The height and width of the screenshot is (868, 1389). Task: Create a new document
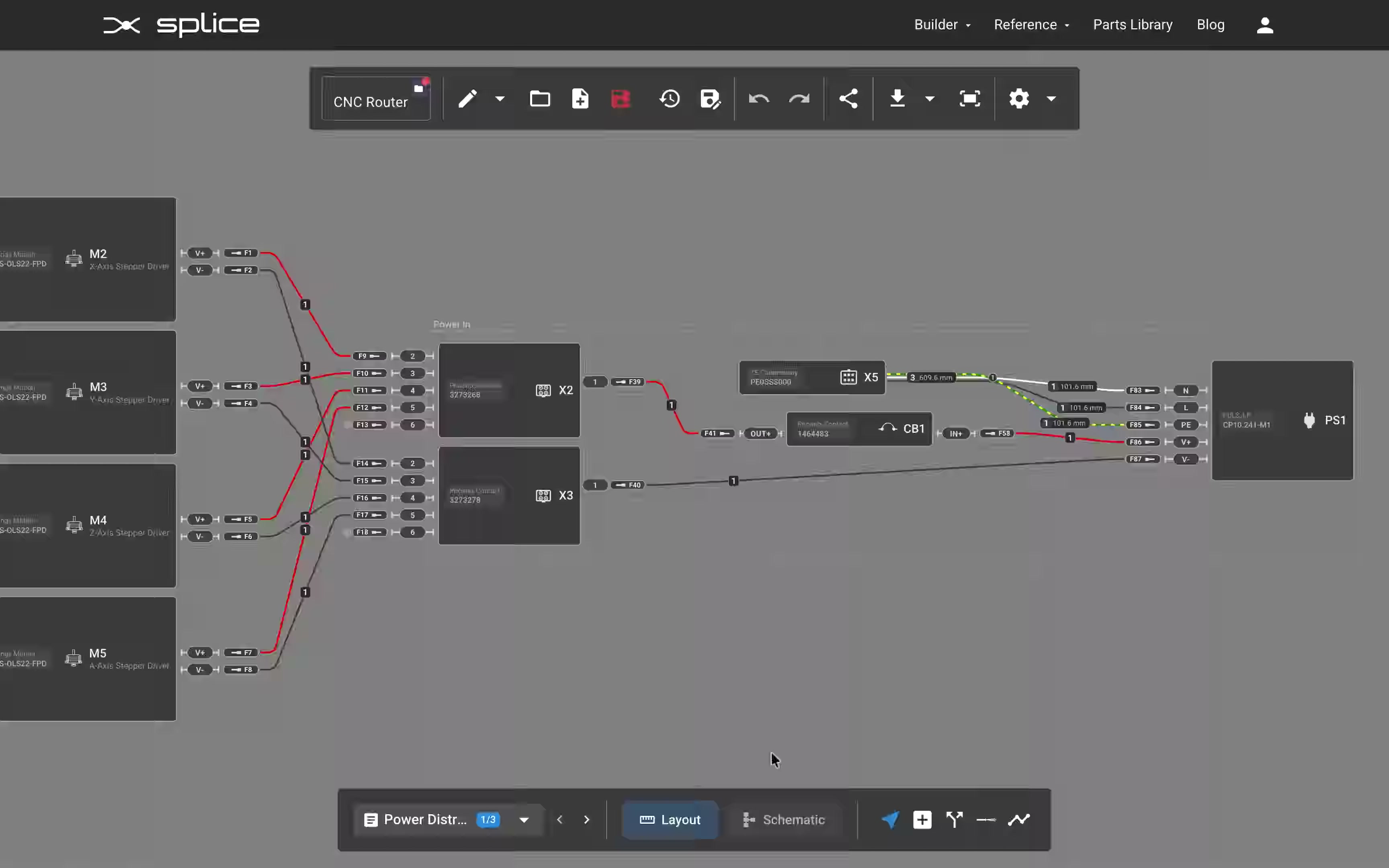580,99
